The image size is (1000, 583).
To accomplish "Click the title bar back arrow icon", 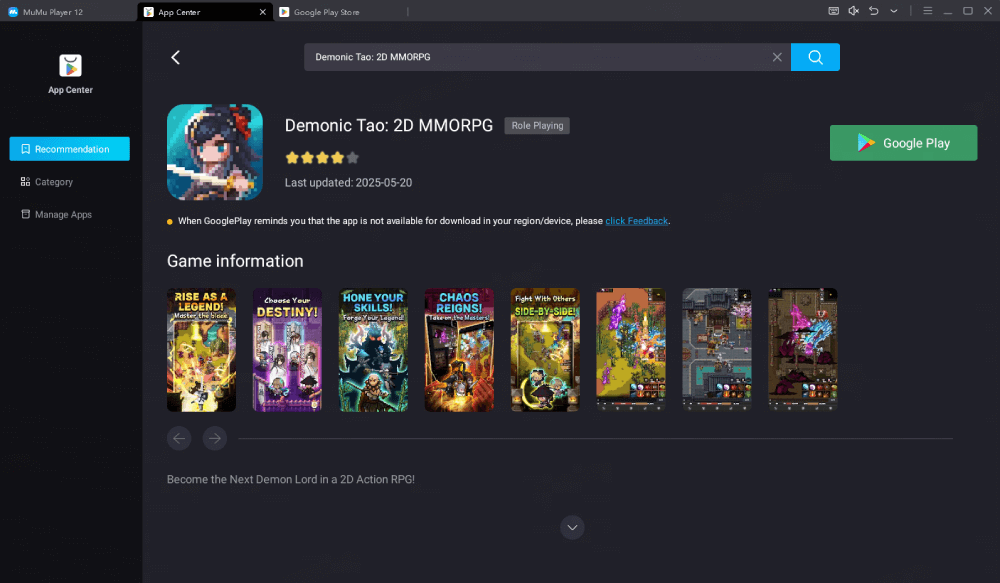I will tap(874, 11).
